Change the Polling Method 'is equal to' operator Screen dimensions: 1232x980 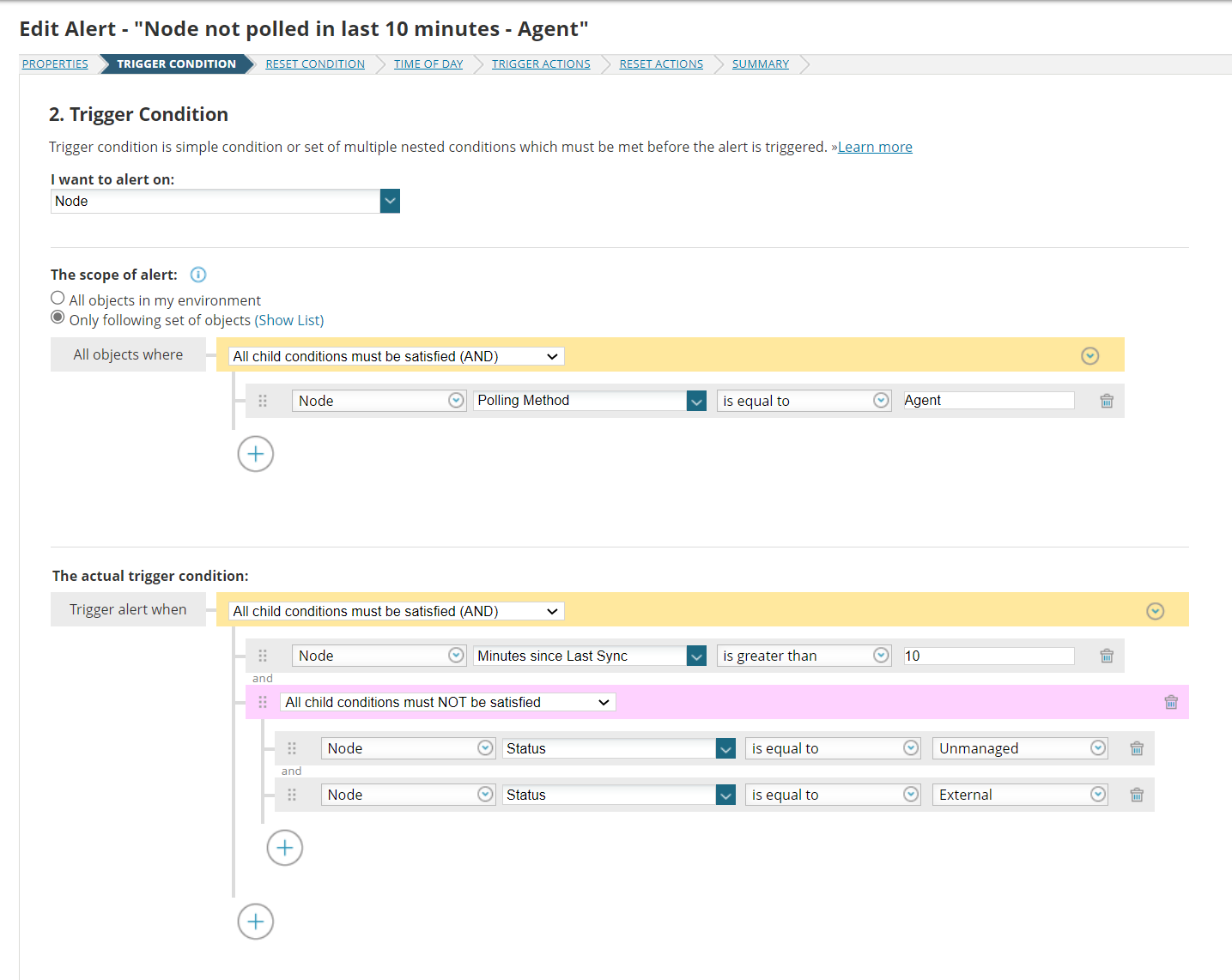click(804, 401)
